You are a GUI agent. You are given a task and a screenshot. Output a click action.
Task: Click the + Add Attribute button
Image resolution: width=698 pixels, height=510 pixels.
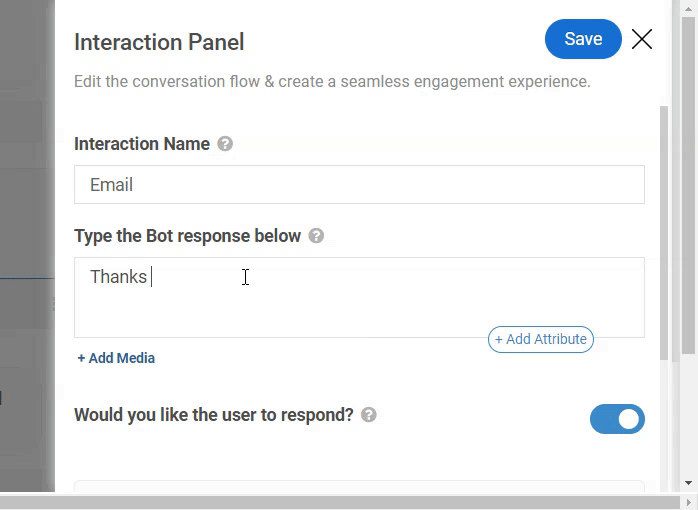tap(540, 340)
